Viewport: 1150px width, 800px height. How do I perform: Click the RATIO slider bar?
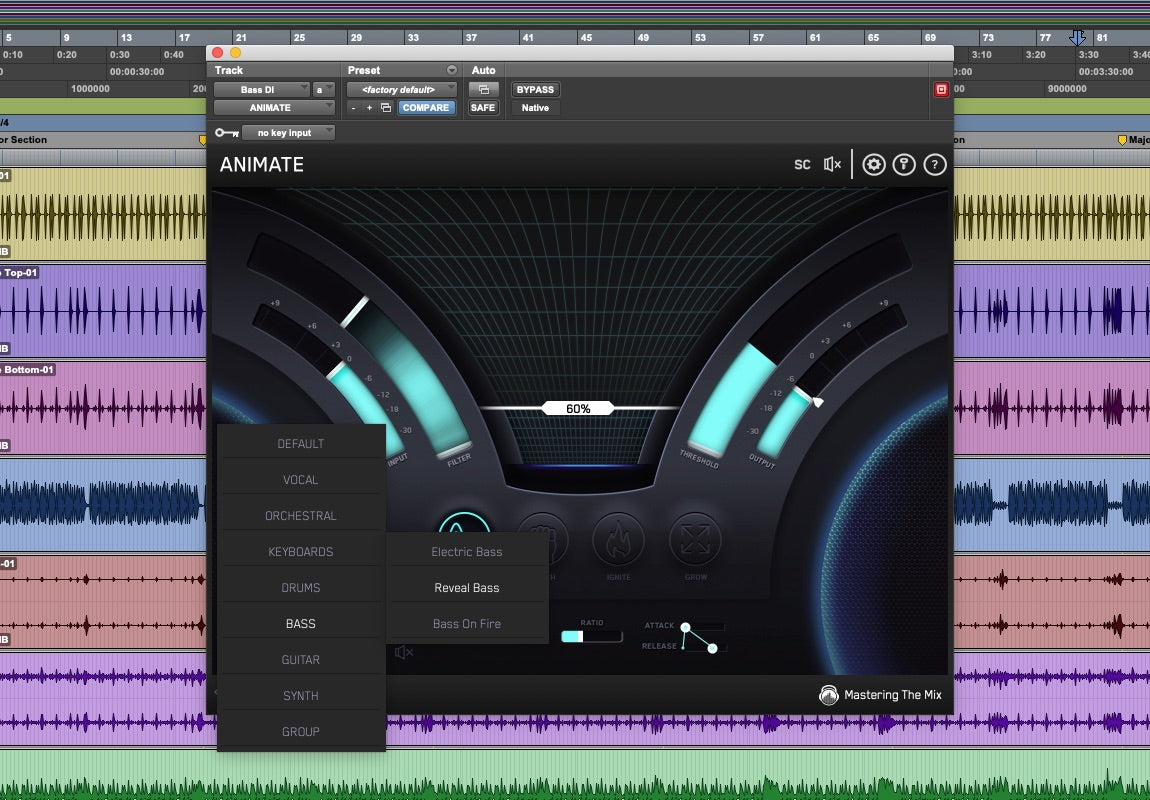click(x=591, y=636)
